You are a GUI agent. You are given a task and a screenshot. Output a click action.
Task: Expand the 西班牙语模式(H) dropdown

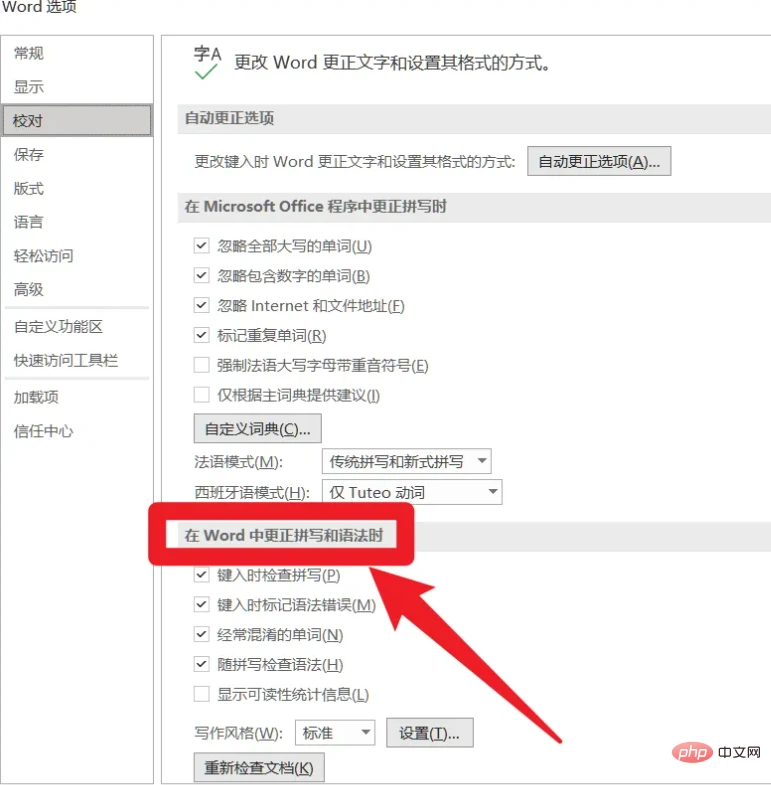click(x=412, y=492)
